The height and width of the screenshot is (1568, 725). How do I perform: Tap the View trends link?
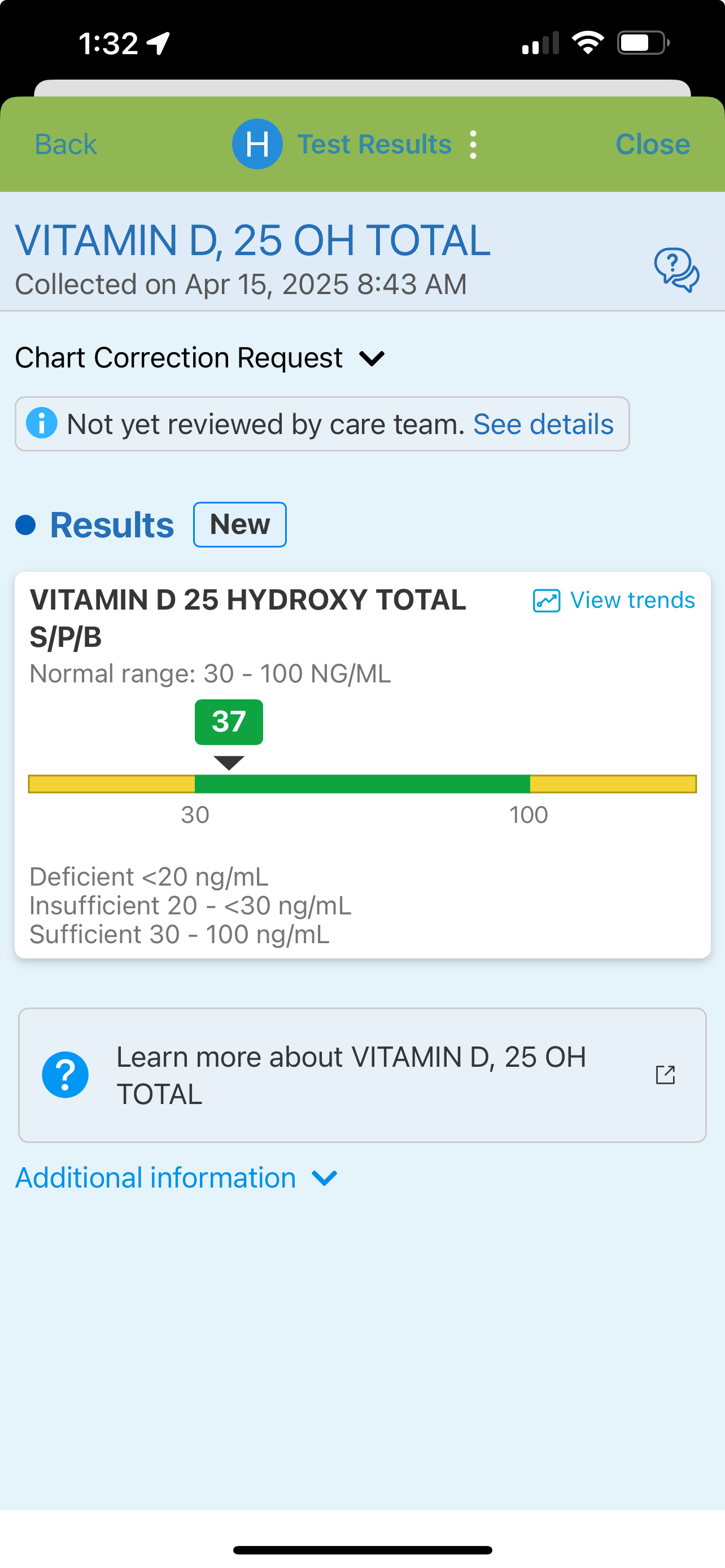point(632,600)
